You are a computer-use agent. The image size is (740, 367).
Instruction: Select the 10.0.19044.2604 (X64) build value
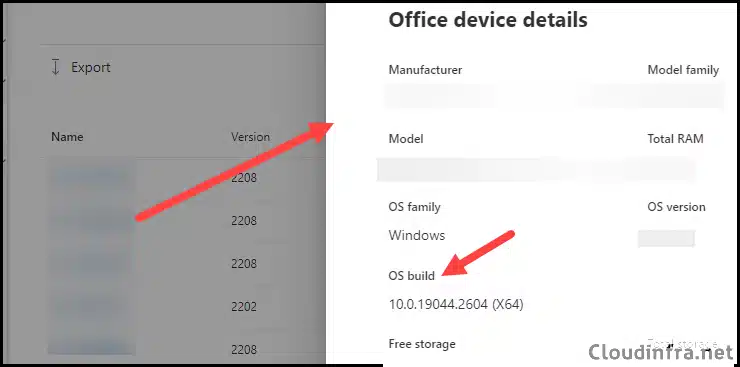click(x=456, y=305)
